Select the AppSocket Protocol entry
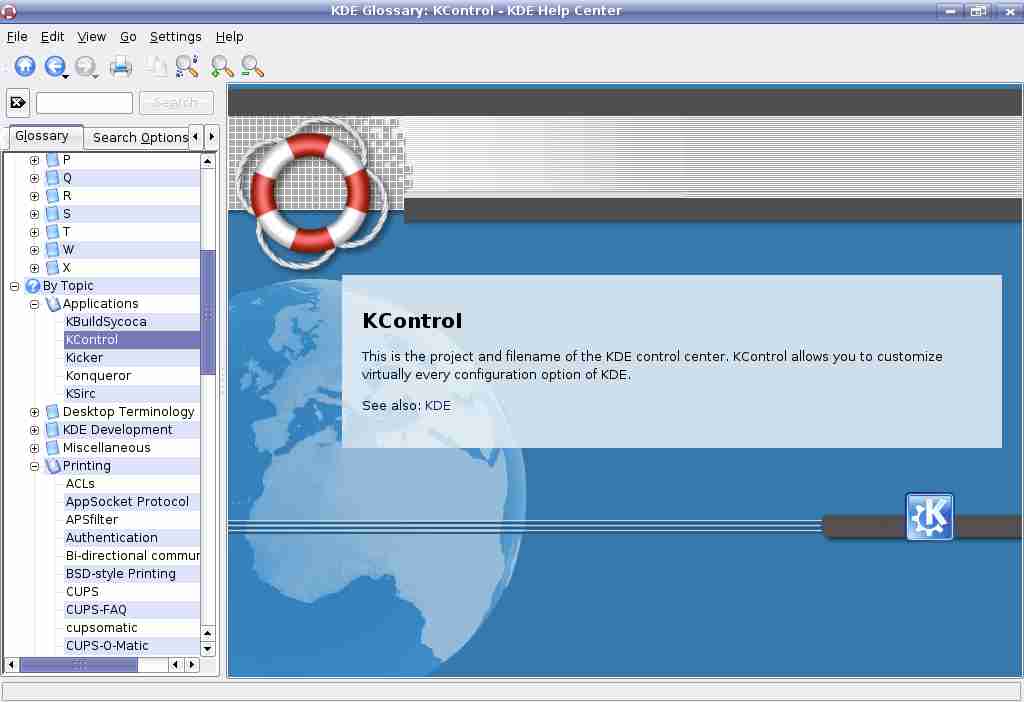 click(x=127, y=502)
